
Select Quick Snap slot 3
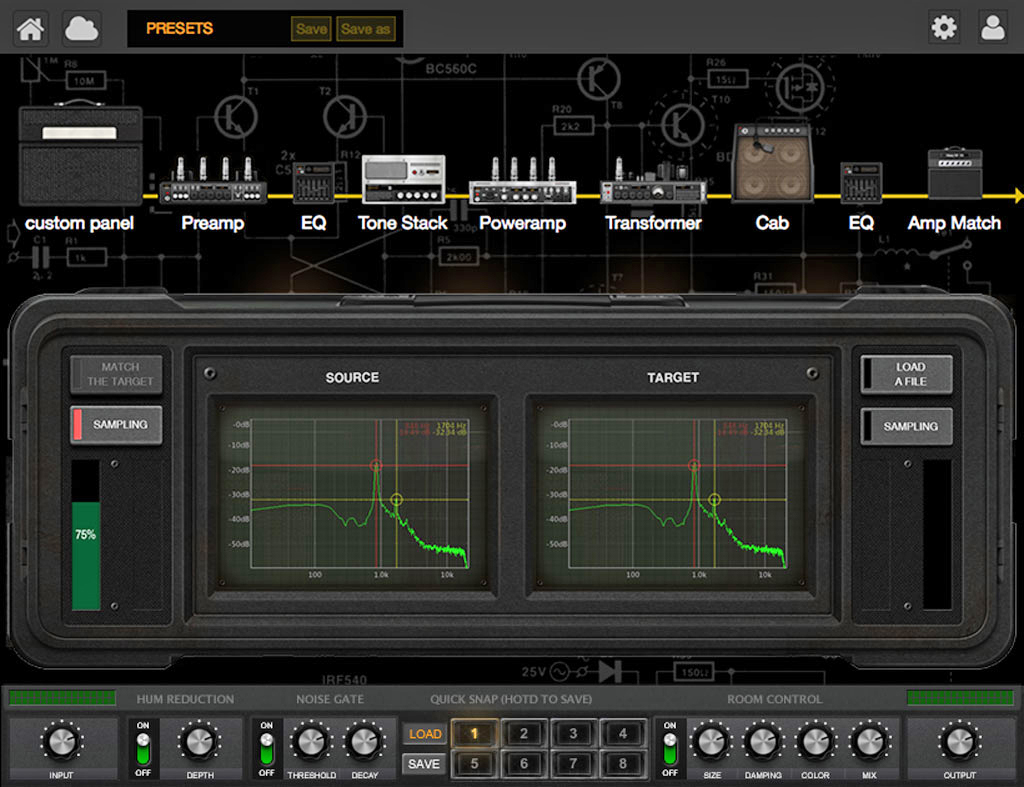(x=573, y=733)
